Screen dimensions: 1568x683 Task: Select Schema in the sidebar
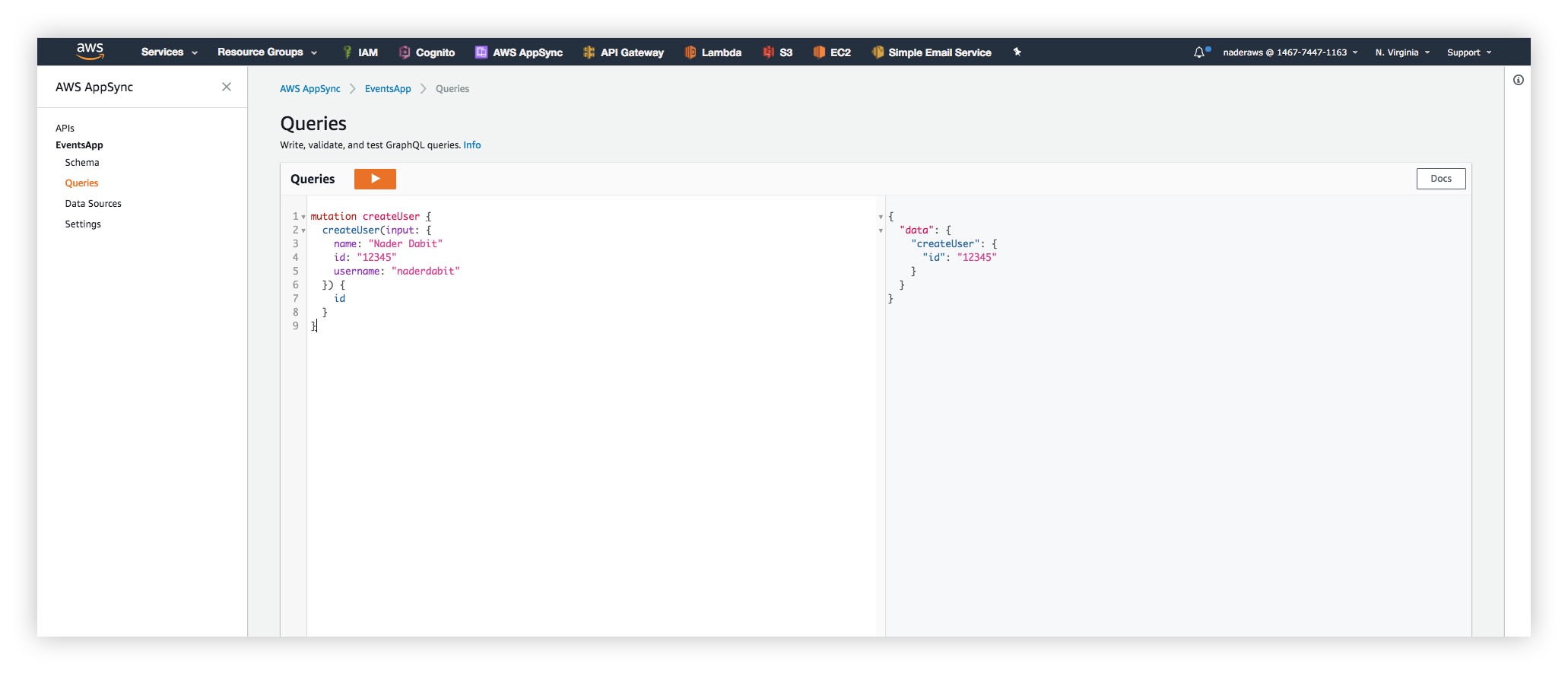tap(82, 163)
